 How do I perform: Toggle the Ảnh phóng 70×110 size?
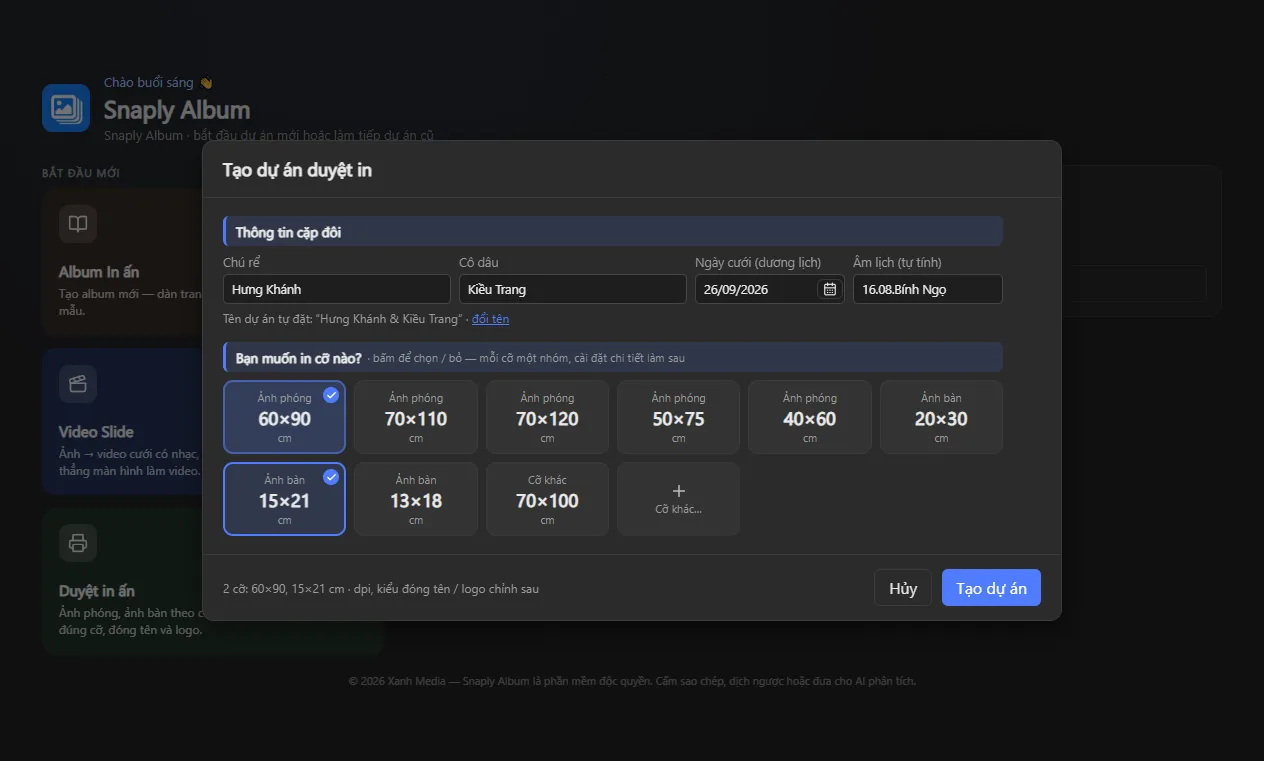[x=416, y=417]
